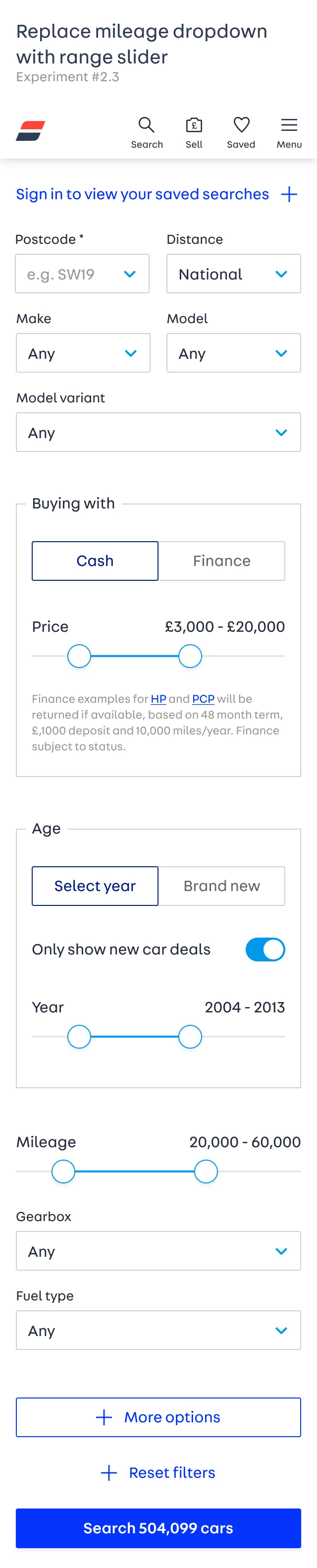The width and height of the screenshot is (317, 1568).
Task: Open the hamburger Menu icon
Action: (x=289, y=125)
